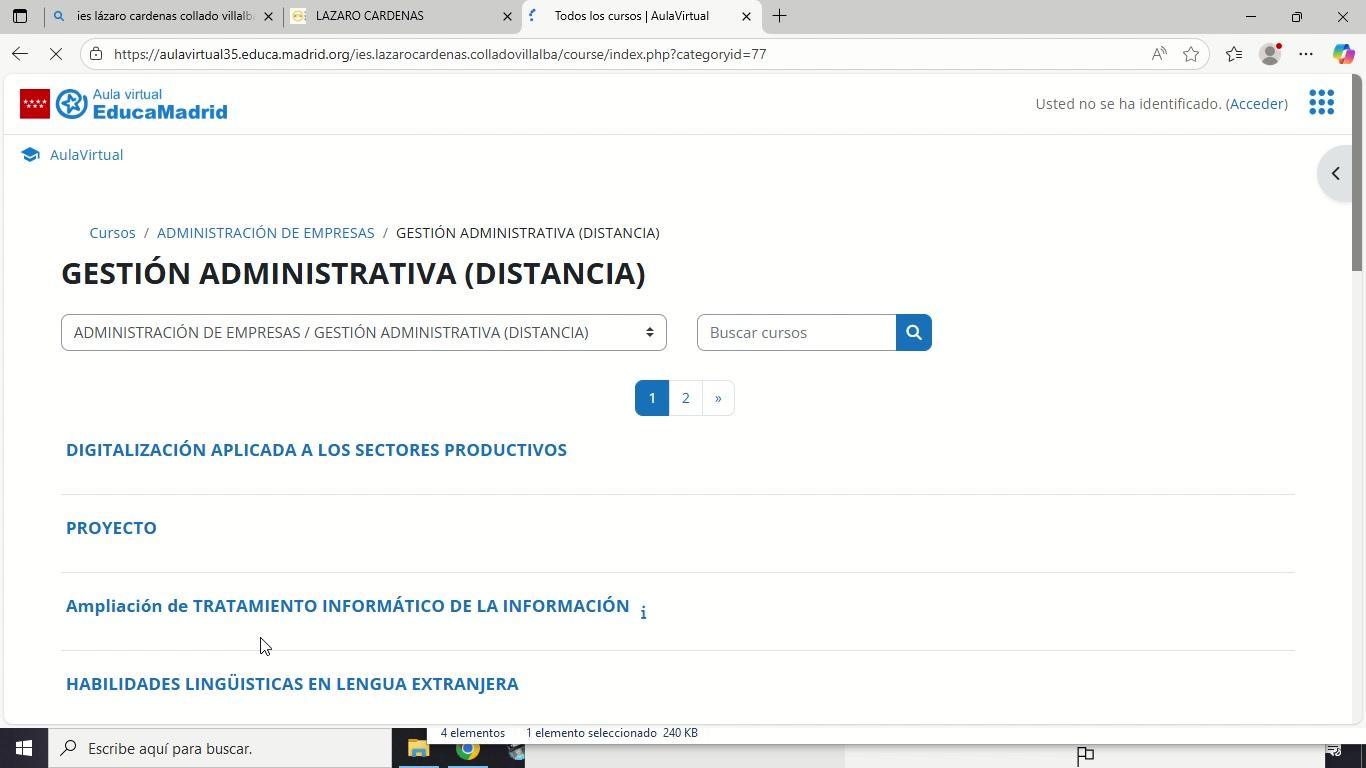Open the Copilot icon in Edge toolbar
Viewport: 1366px width, 768px height.
[x=1343, y=54]
